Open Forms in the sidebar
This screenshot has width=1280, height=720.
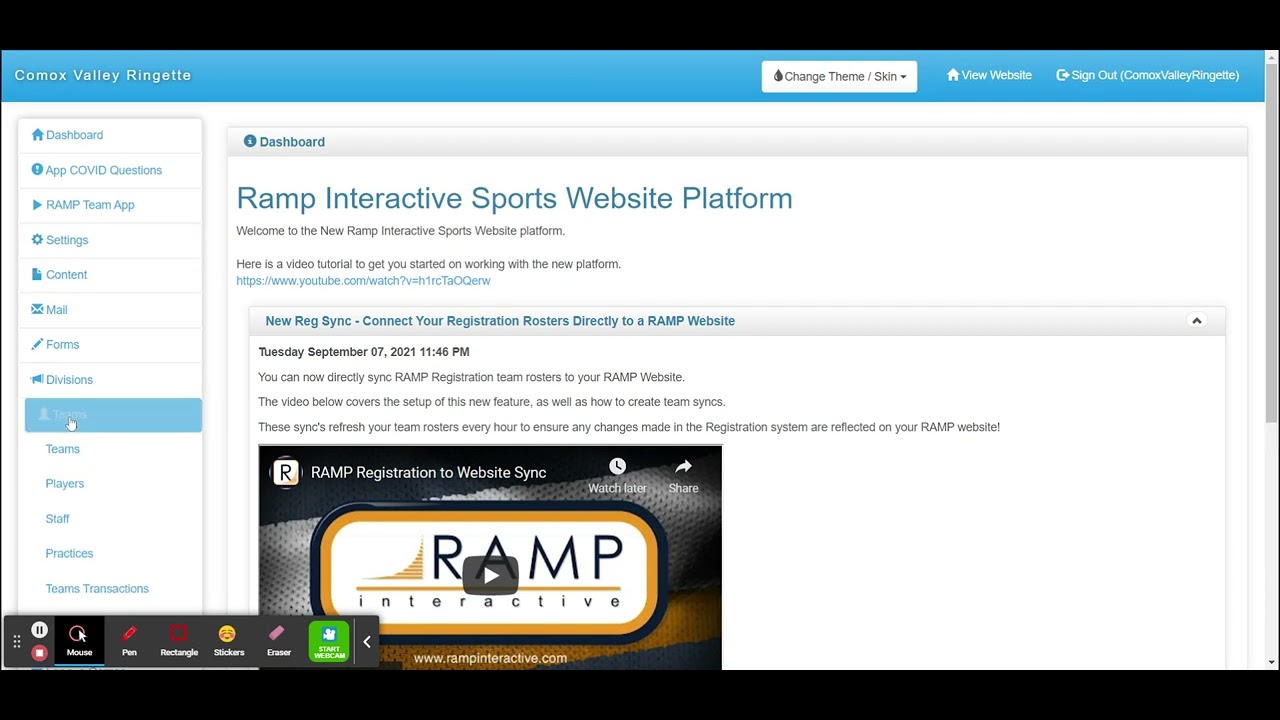[55, 345]
